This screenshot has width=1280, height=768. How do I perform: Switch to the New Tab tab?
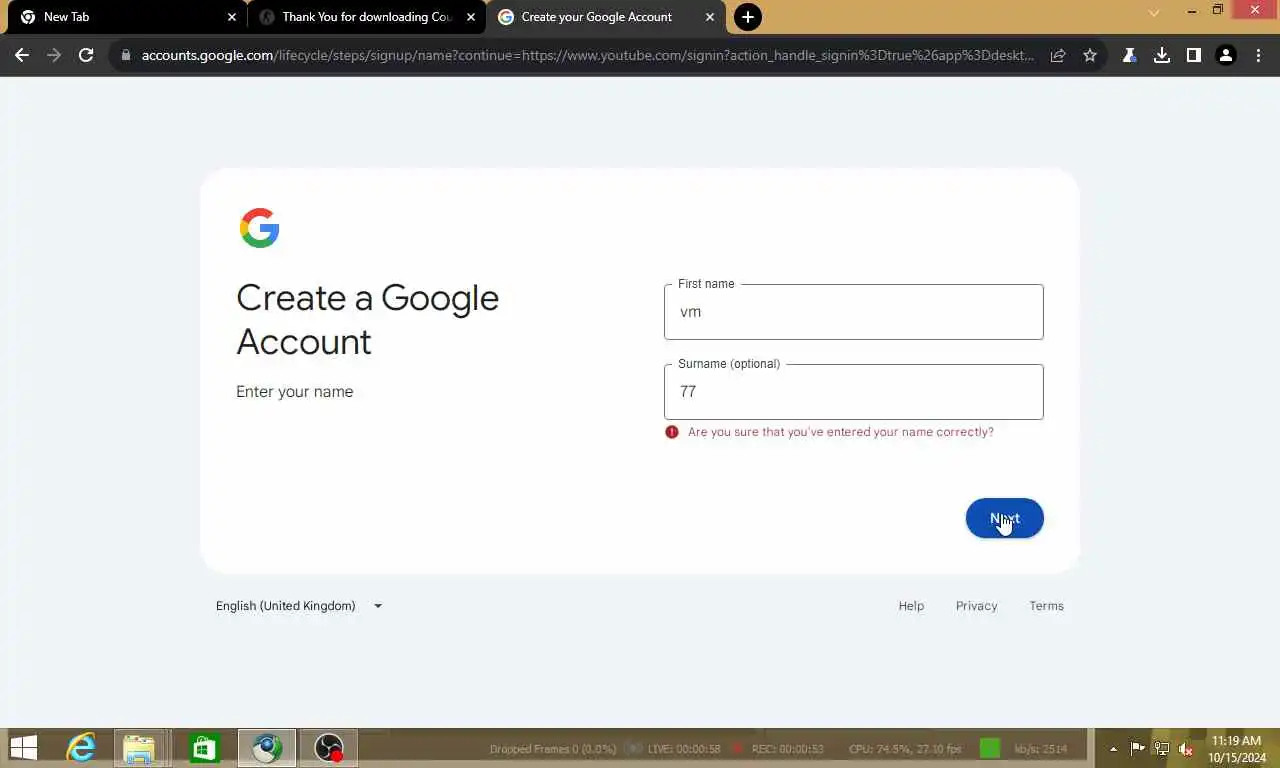126,17
